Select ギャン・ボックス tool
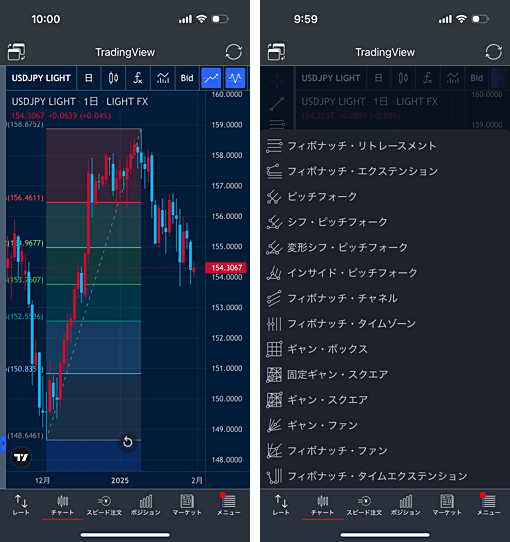Image resolution: width=510 pixels, height=542 pixels. tap(385, 349)
